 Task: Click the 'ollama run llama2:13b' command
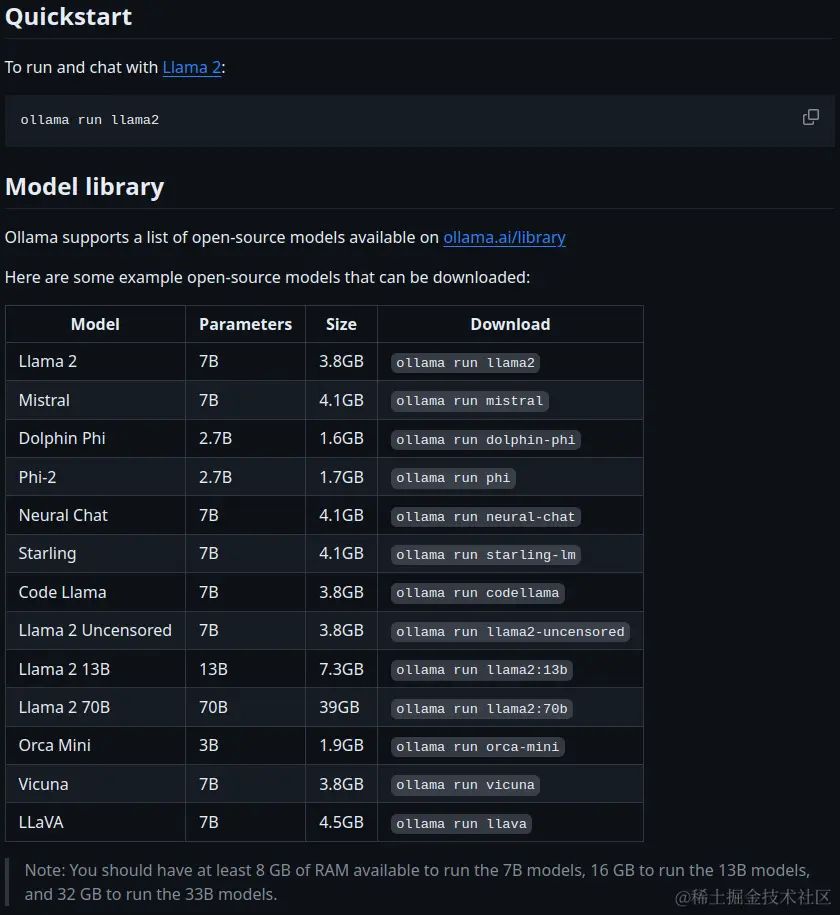482,670
